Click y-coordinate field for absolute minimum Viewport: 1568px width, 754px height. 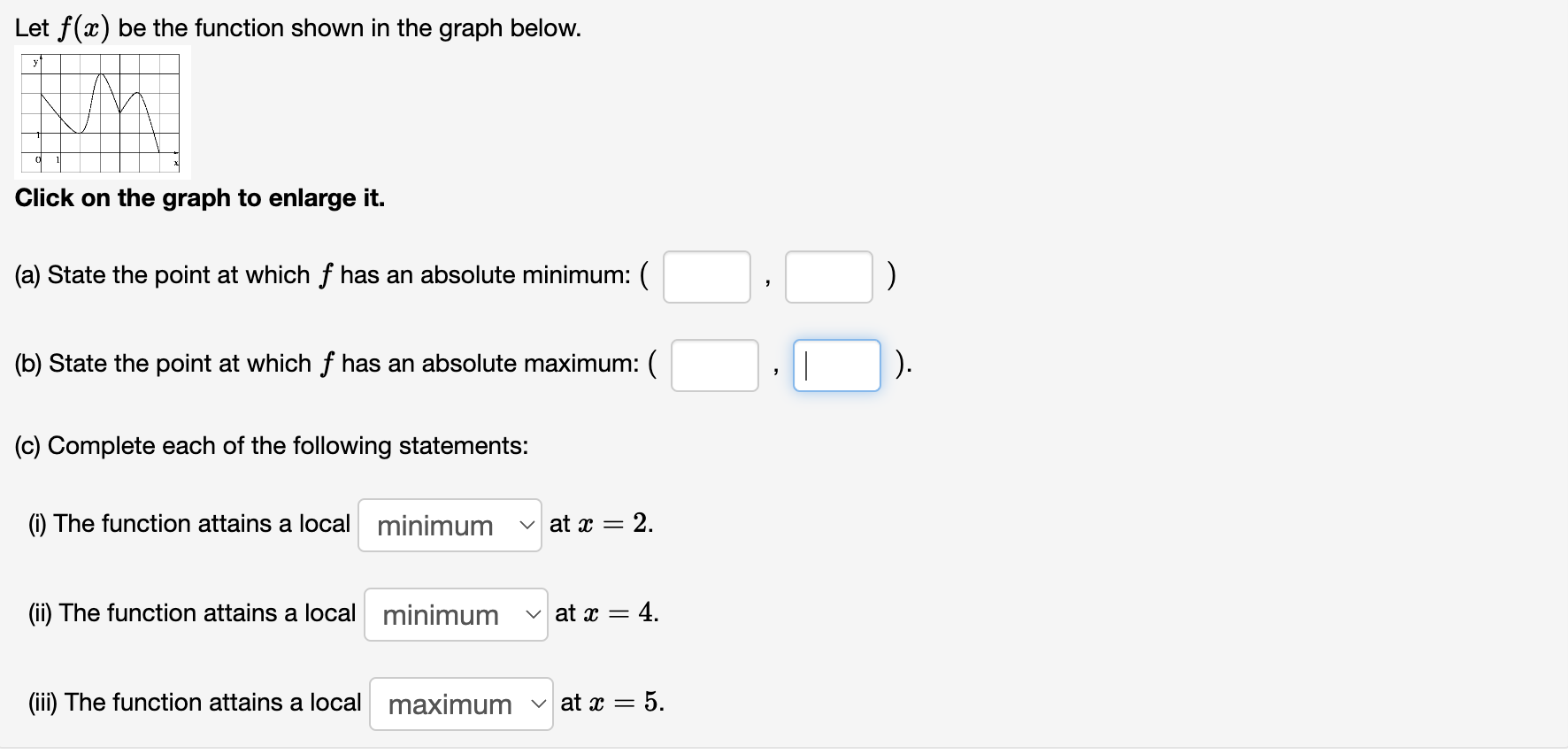828,277
